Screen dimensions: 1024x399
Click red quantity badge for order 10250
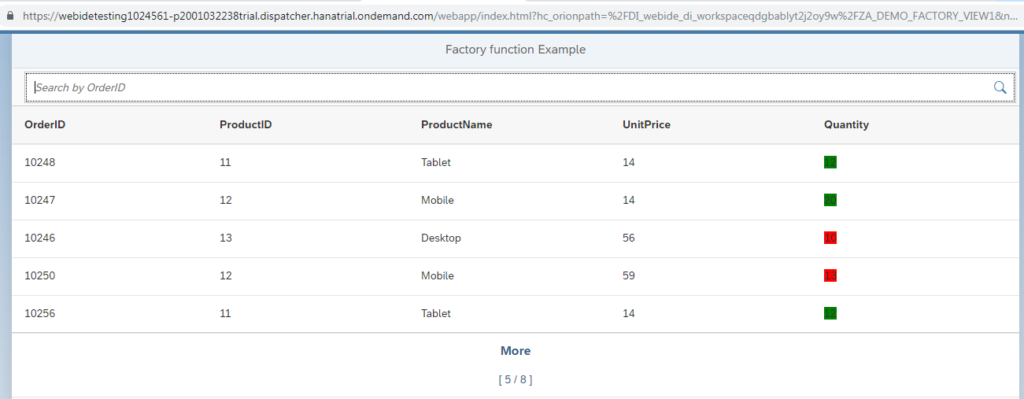pyautogui.click(x=830, y=276)
